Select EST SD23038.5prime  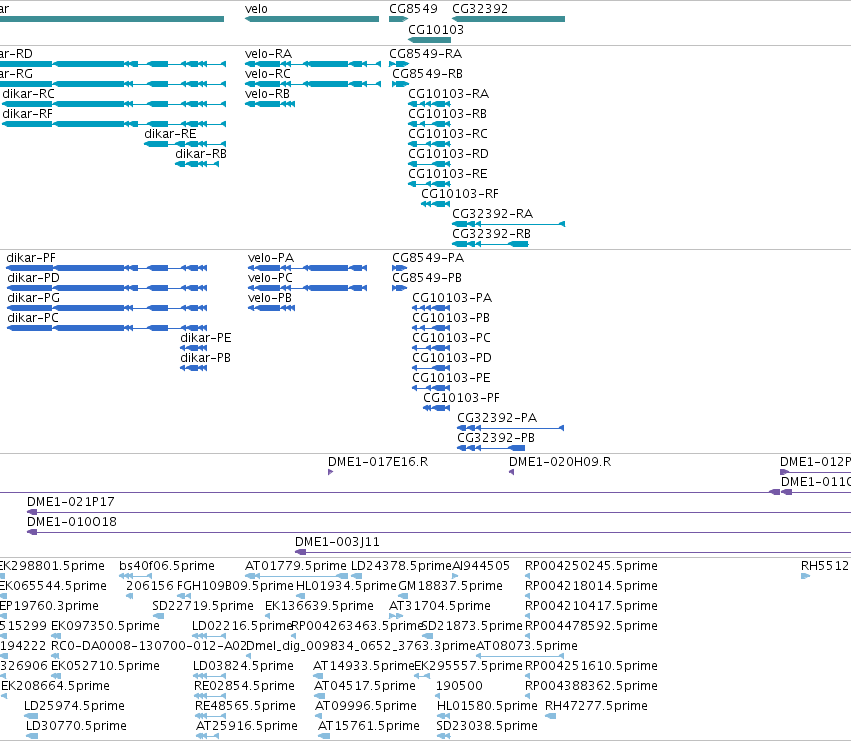pyautogui.click(x=443, y=736)
